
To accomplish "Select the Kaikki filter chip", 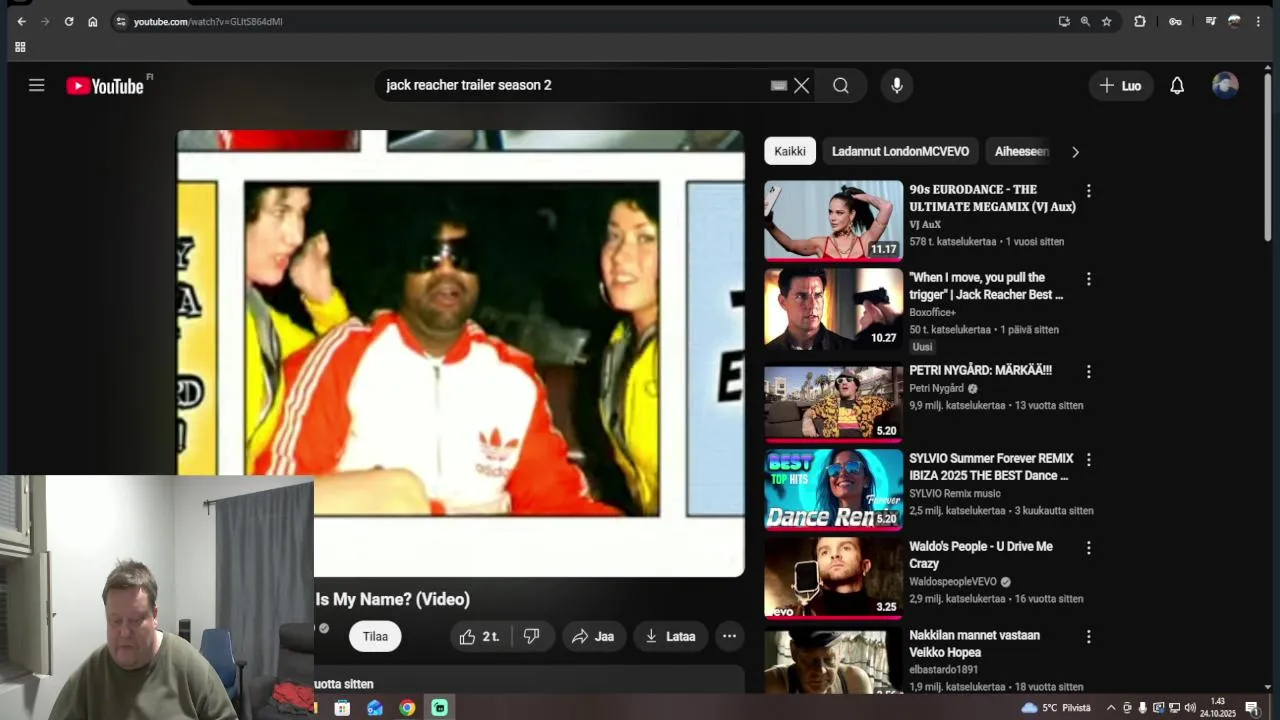I will 790,151.
